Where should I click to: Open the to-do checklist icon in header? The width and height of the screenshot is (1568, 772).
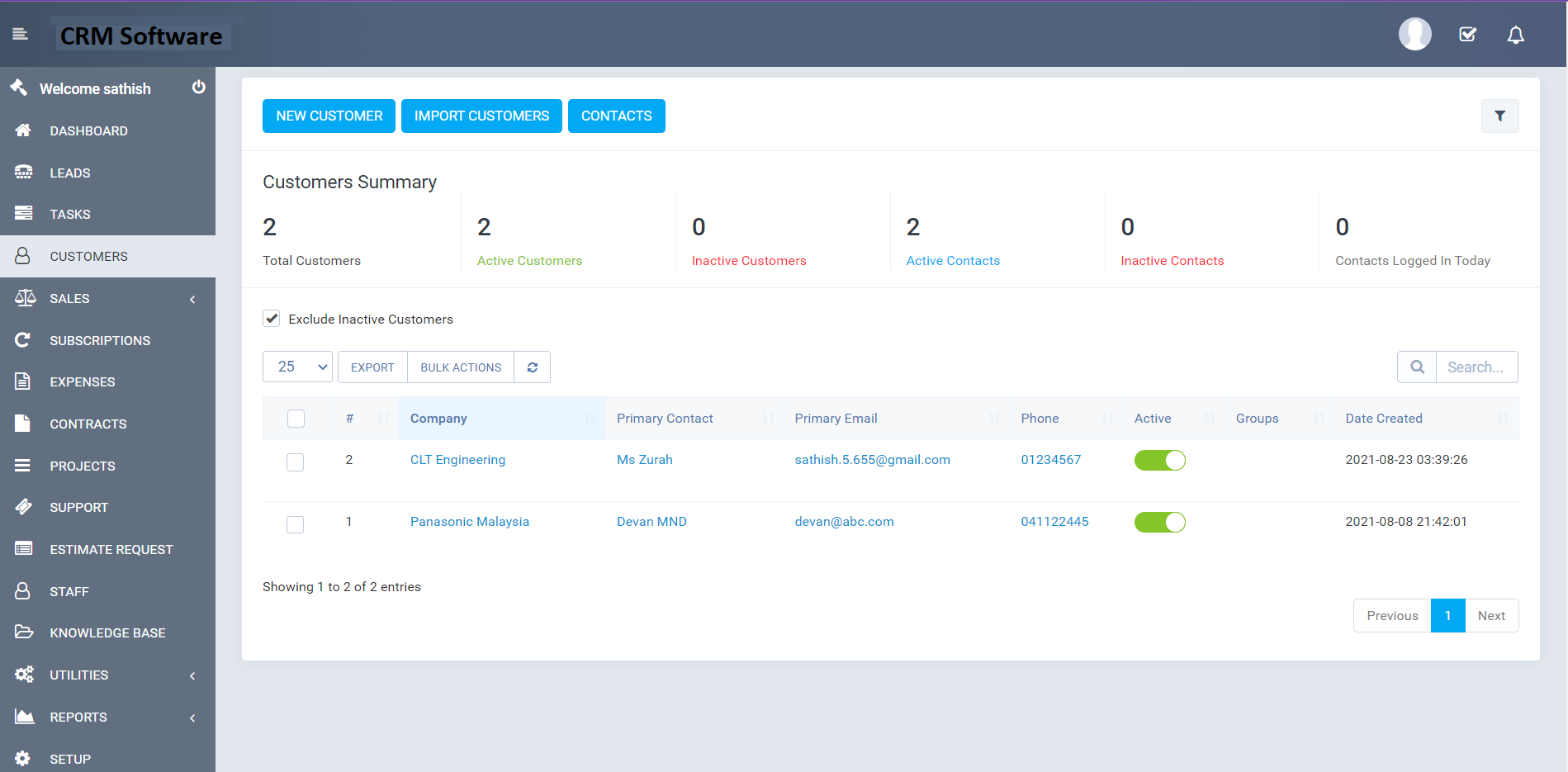tap(1467, 35)
